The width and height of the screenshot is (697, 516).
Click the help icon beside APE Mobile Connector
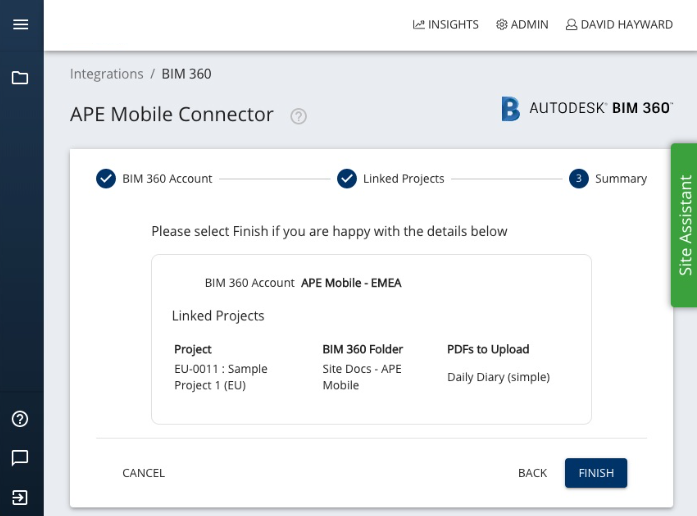click(298, 116)
